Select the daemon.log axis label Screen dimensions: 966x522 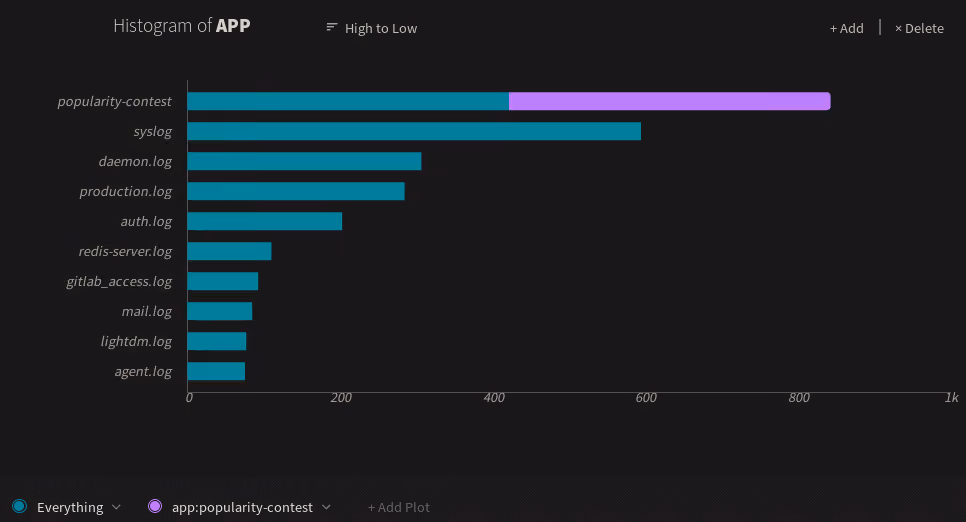(x=135, y=161)
